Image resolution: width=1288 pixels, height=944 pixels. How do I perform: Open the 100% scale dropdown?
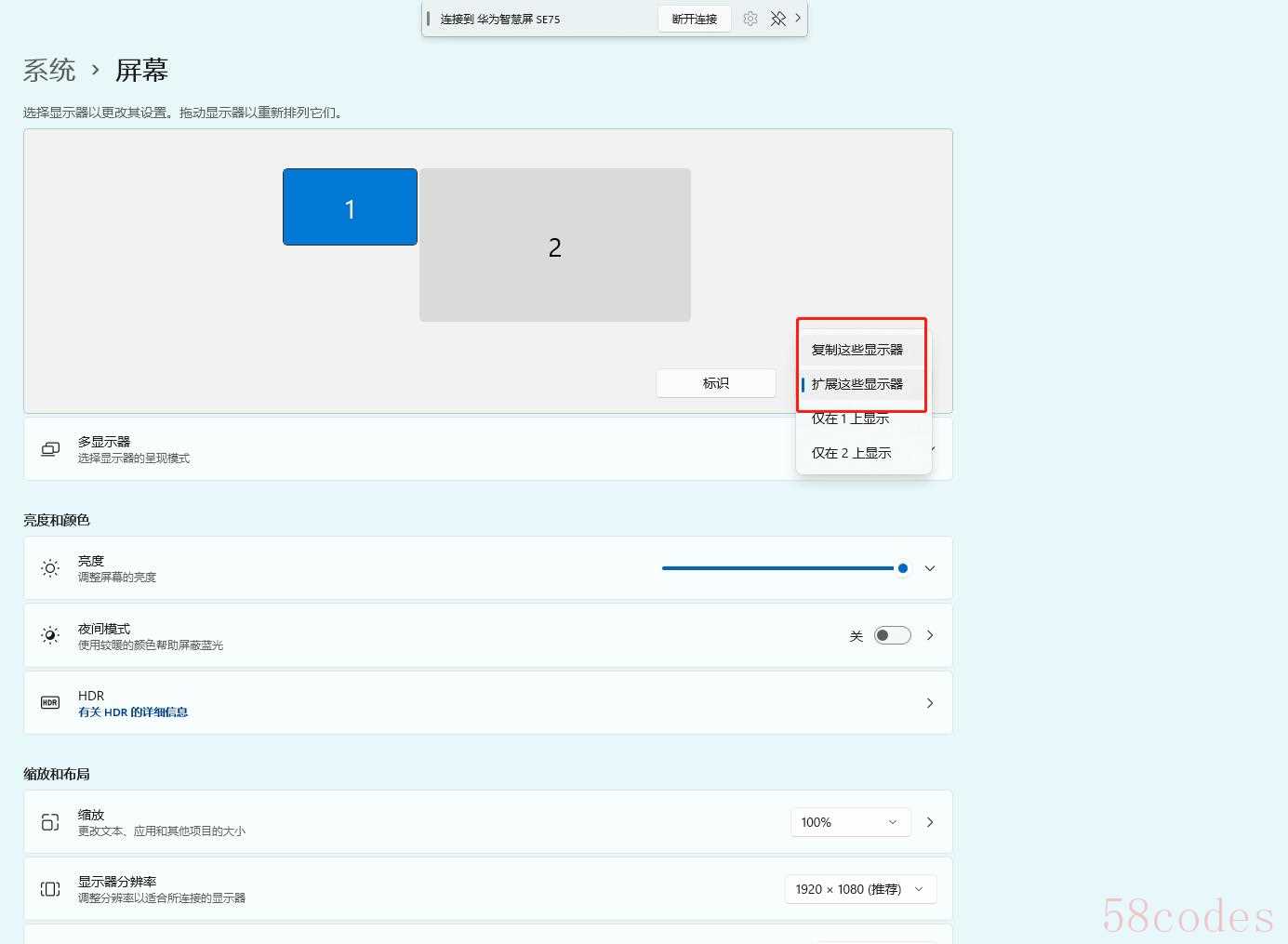(850, 822)
